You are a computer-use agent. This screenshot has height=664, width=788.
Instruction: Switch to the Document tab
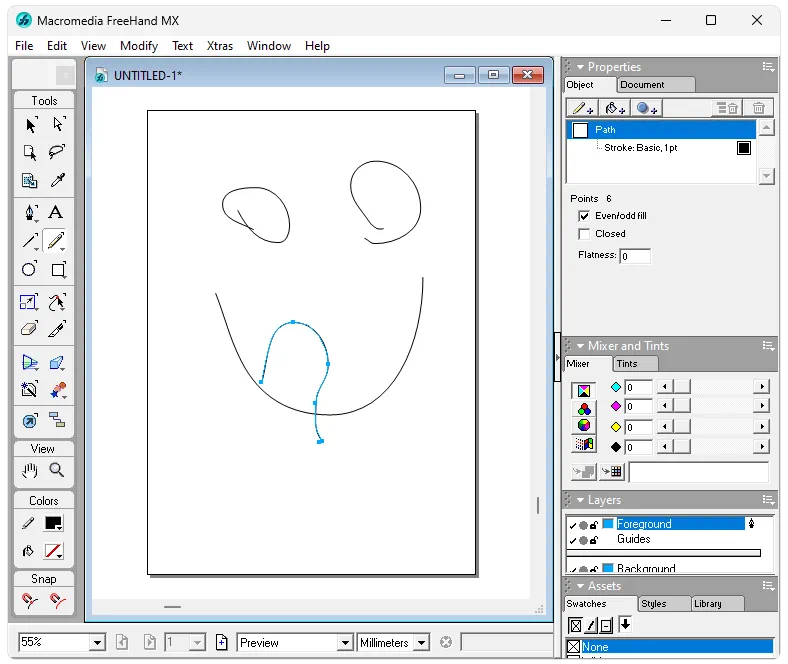(656, 85)
